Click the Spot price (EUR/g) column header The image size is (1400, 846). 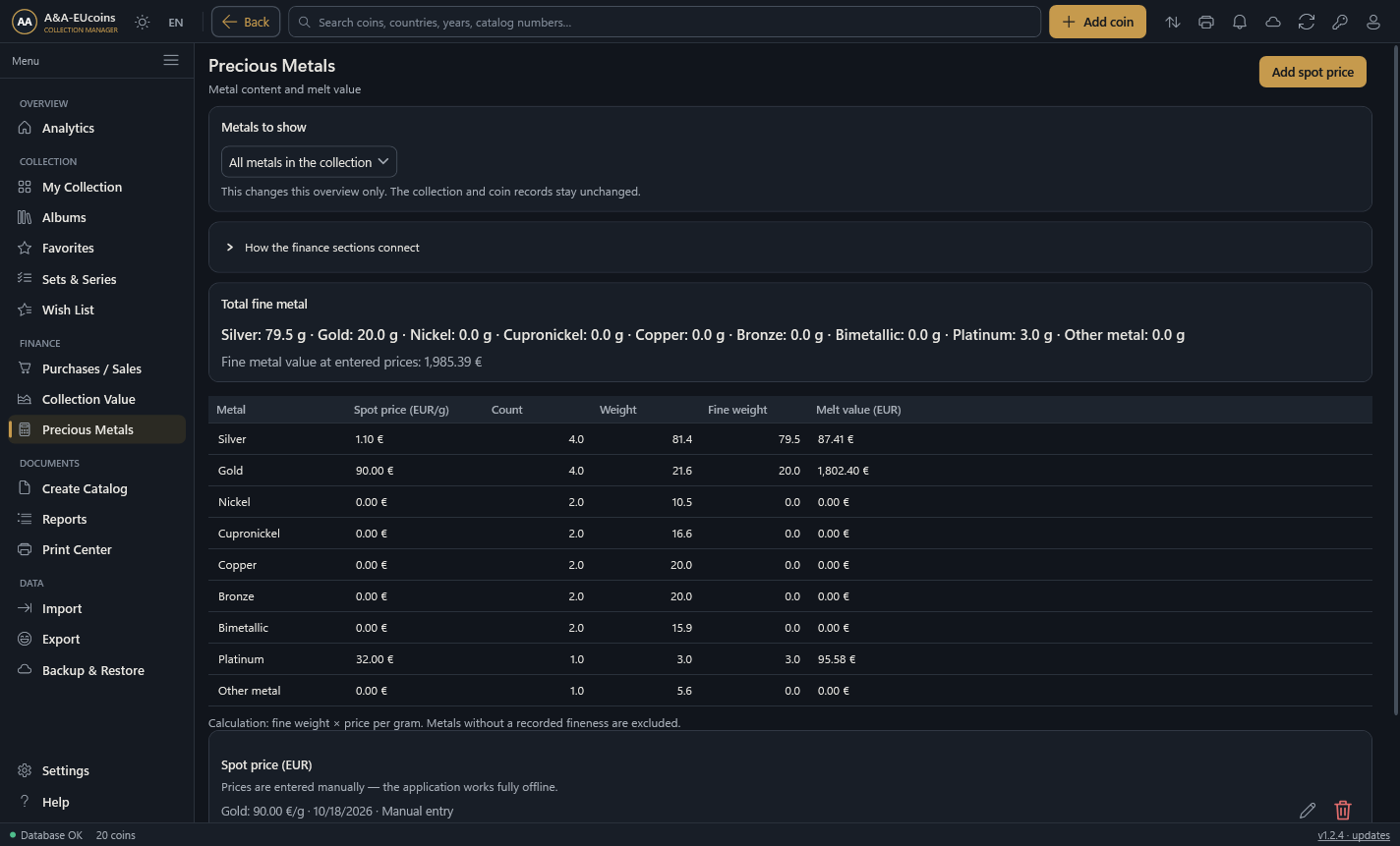point(401,410)
